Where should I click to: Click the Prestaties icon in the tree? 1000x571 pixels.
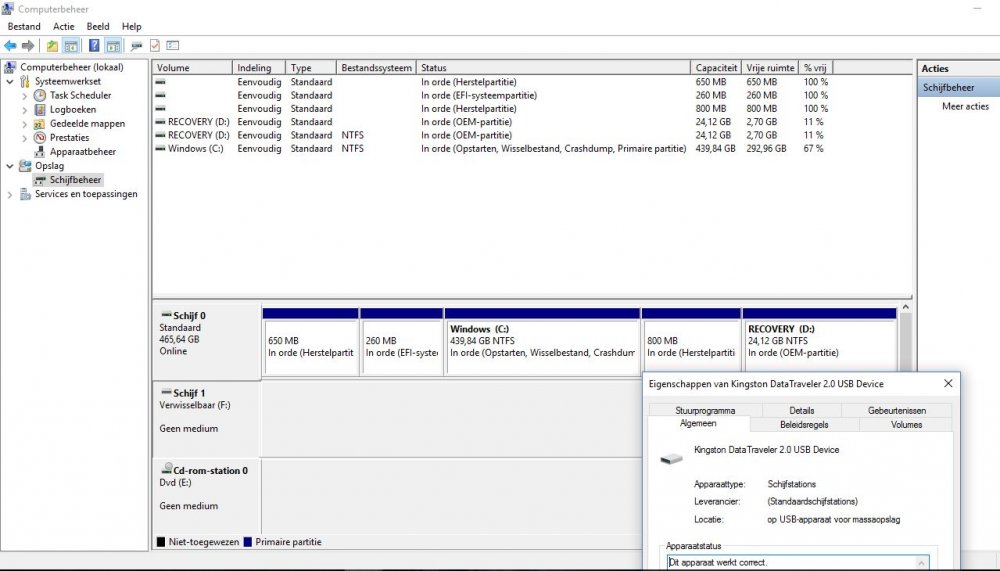point(40,138)
